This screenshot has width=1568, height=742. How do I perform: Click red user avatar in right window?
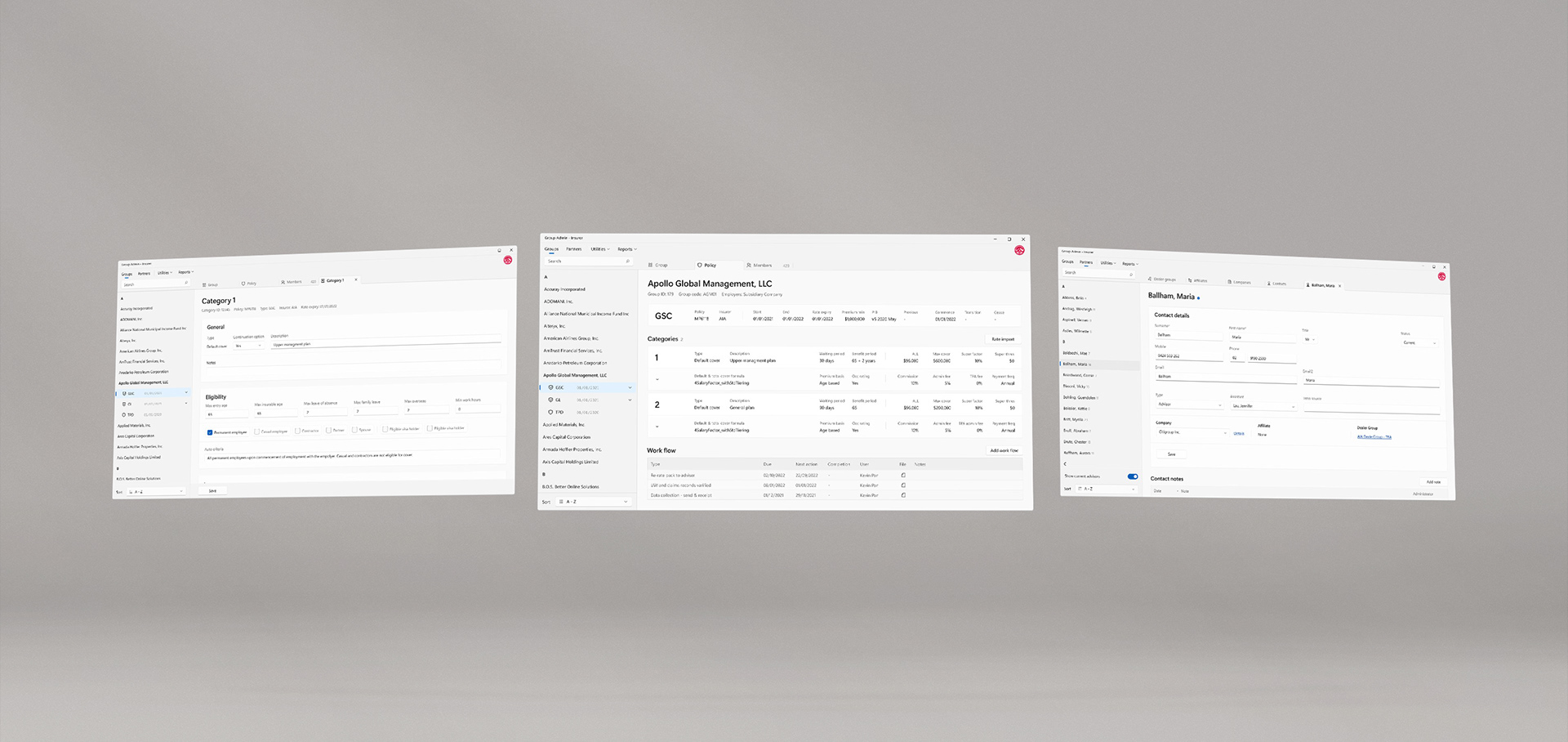tap(1441, 276)
